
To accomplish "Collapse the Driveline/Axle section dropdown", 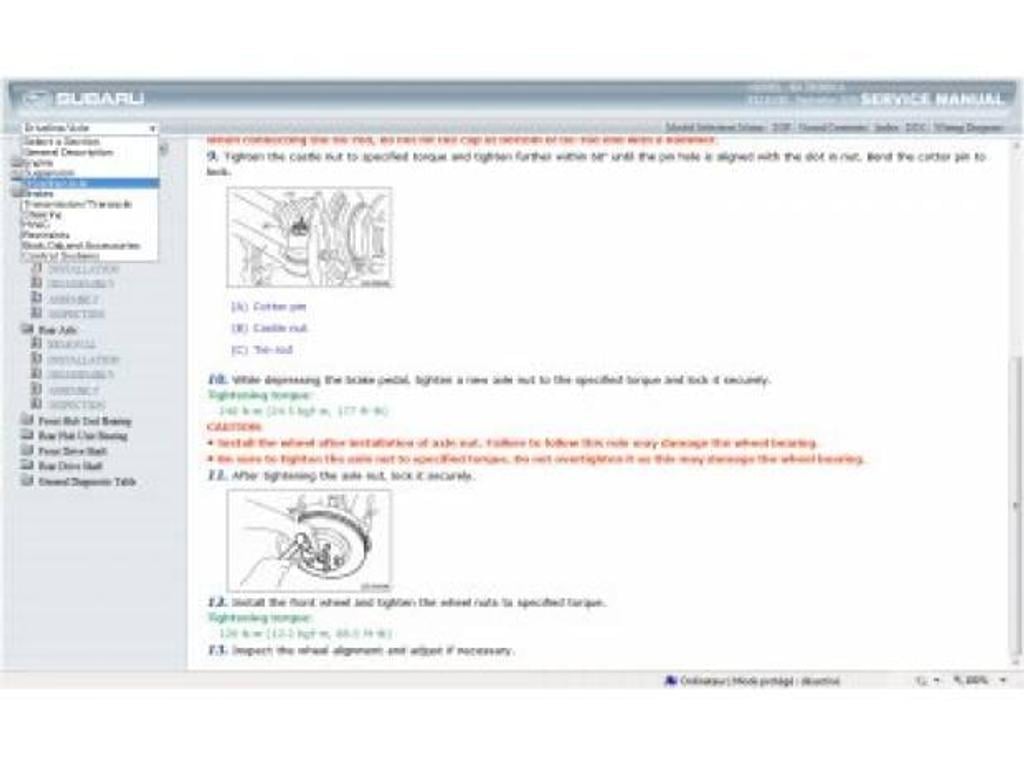I will [152, 129].
